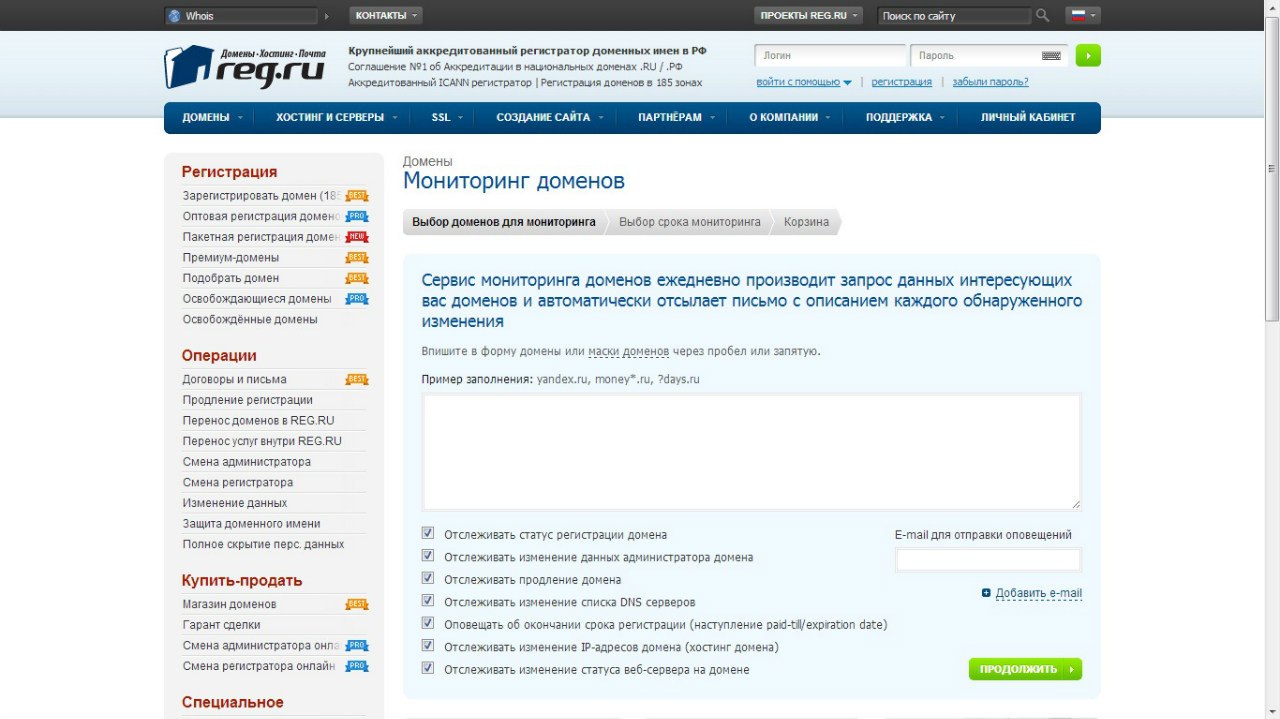This screenshot has height=719, width=1280.
Task: Click the маски доменов link
Action: click(628, 351)
